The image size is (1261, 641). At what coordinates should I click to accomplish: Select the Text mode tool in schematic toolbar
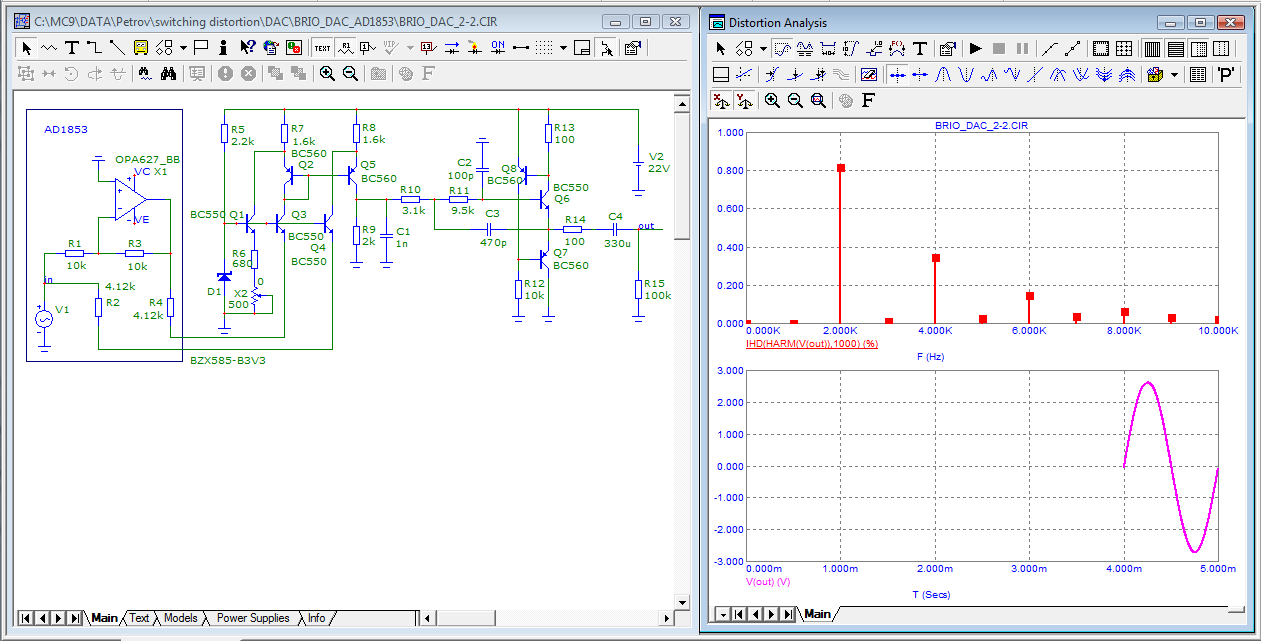click(x=72, y=47)
